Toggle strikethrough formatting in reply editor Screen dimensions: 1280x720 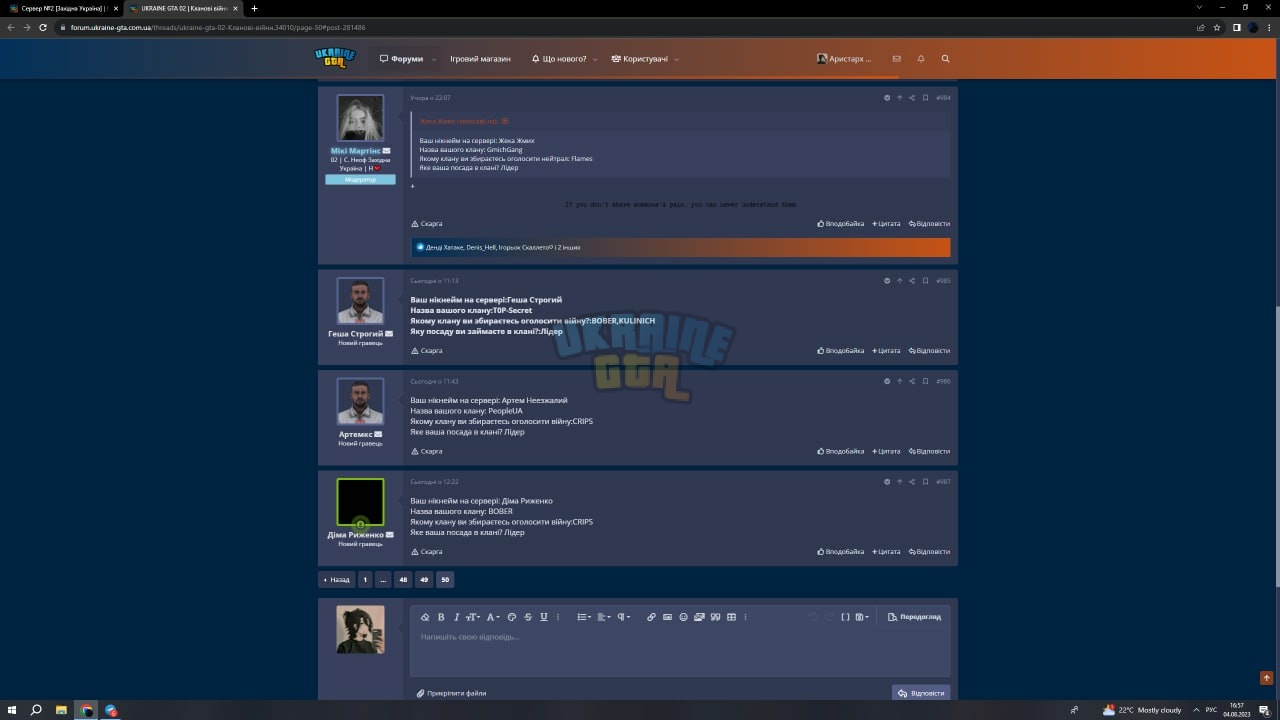tap(528, 617)
